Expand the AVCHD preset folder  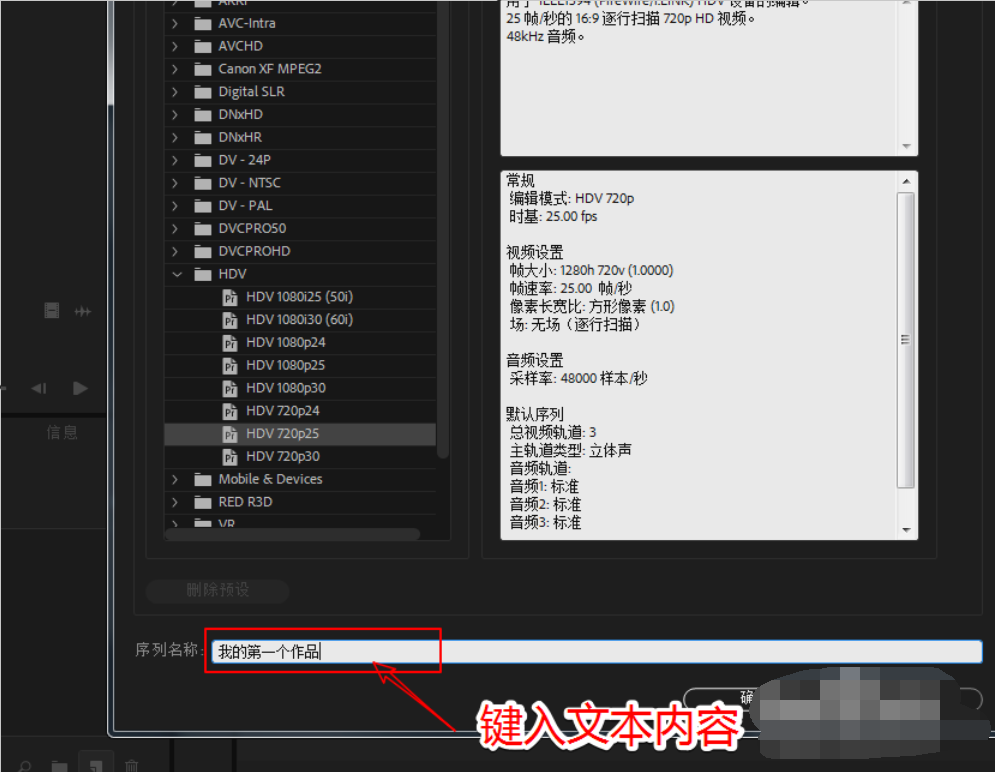click(x=175, y=46)
